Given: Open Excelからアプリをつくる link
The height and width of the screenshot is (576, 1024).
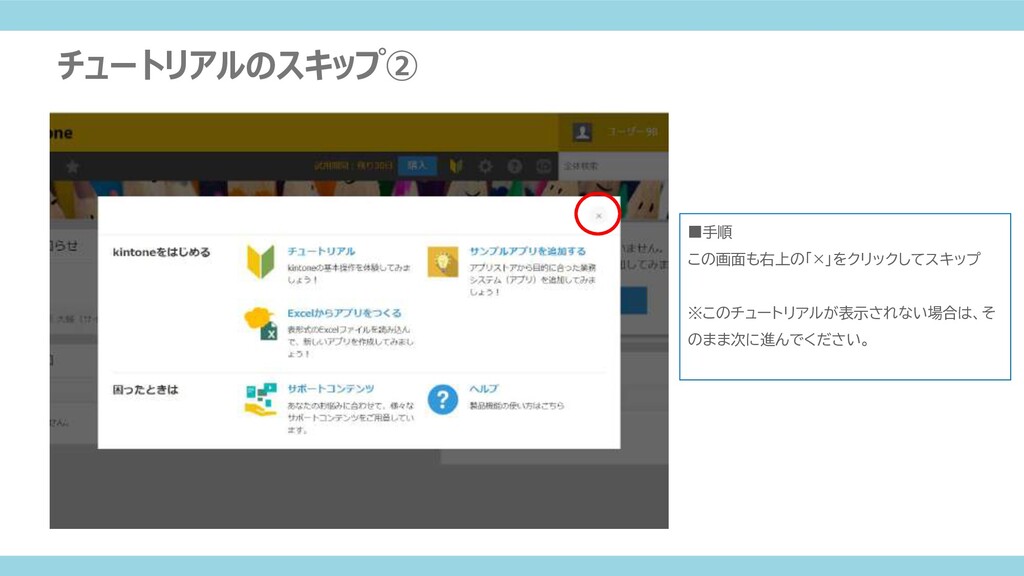Looking at the screenshot, I should click(x=344, y=313).
